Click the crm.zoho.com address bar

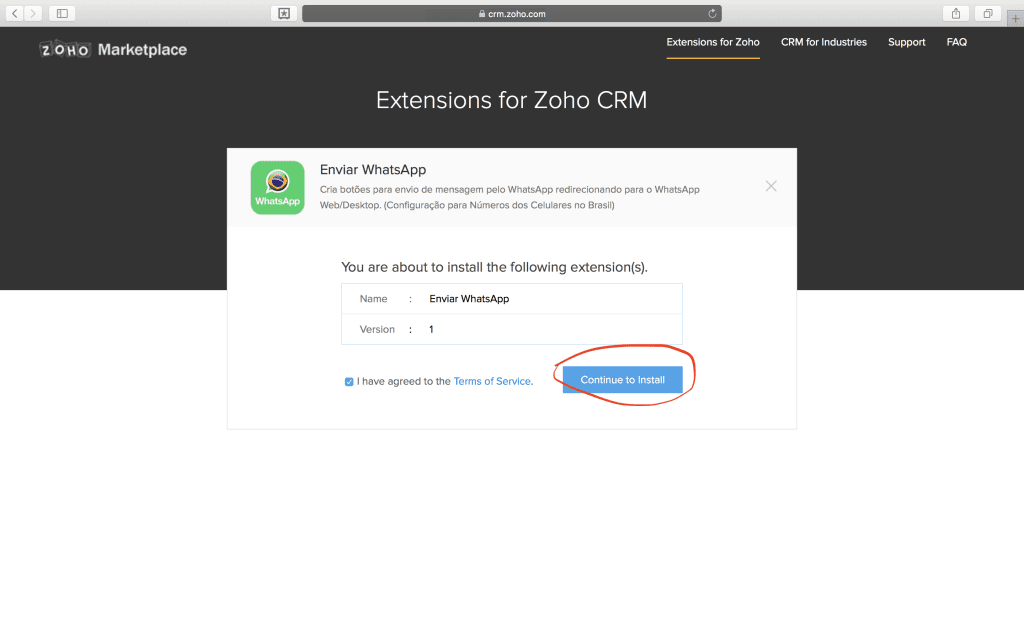[x=511, y=13]
